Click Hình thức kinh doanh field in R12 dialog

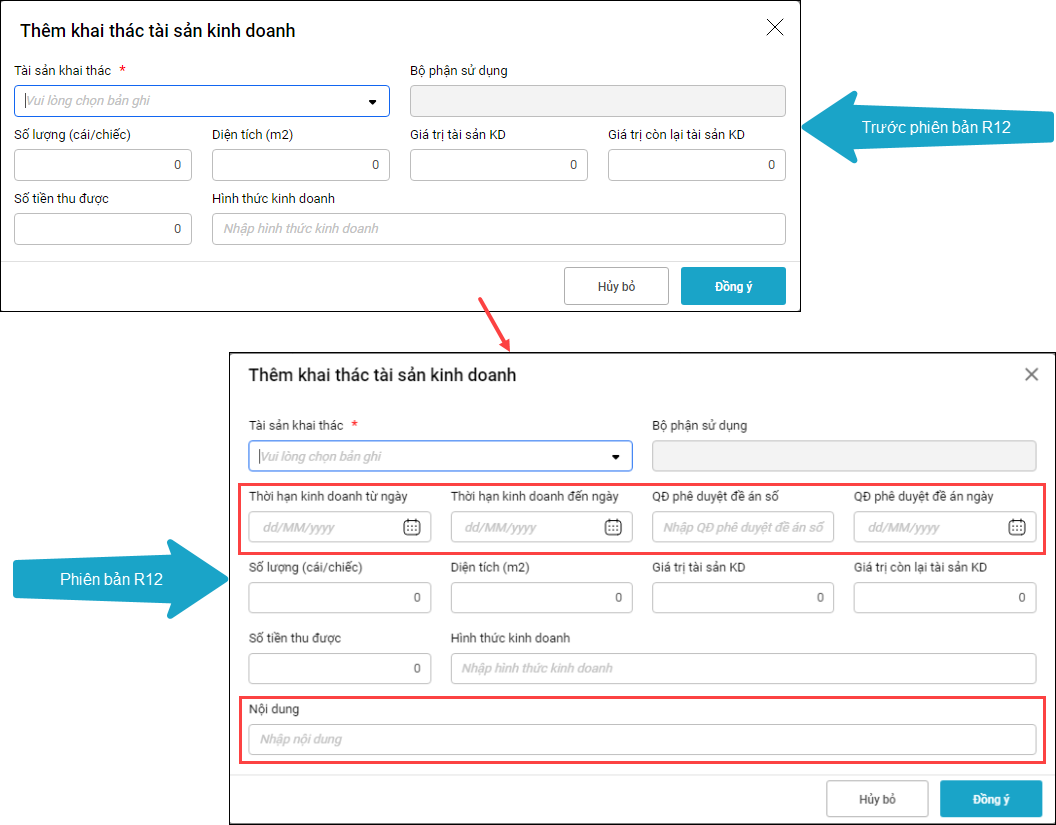tap(742, 668)
